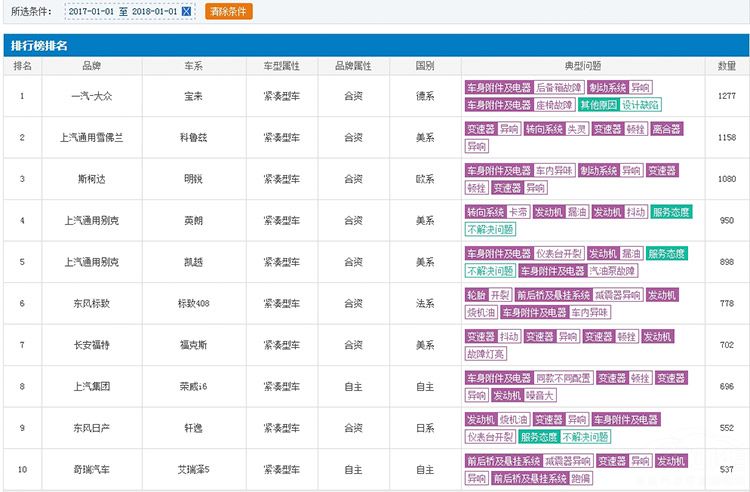
Task: Open the 车内异味 tag for 明锐
Action: (x=554, y=171)
